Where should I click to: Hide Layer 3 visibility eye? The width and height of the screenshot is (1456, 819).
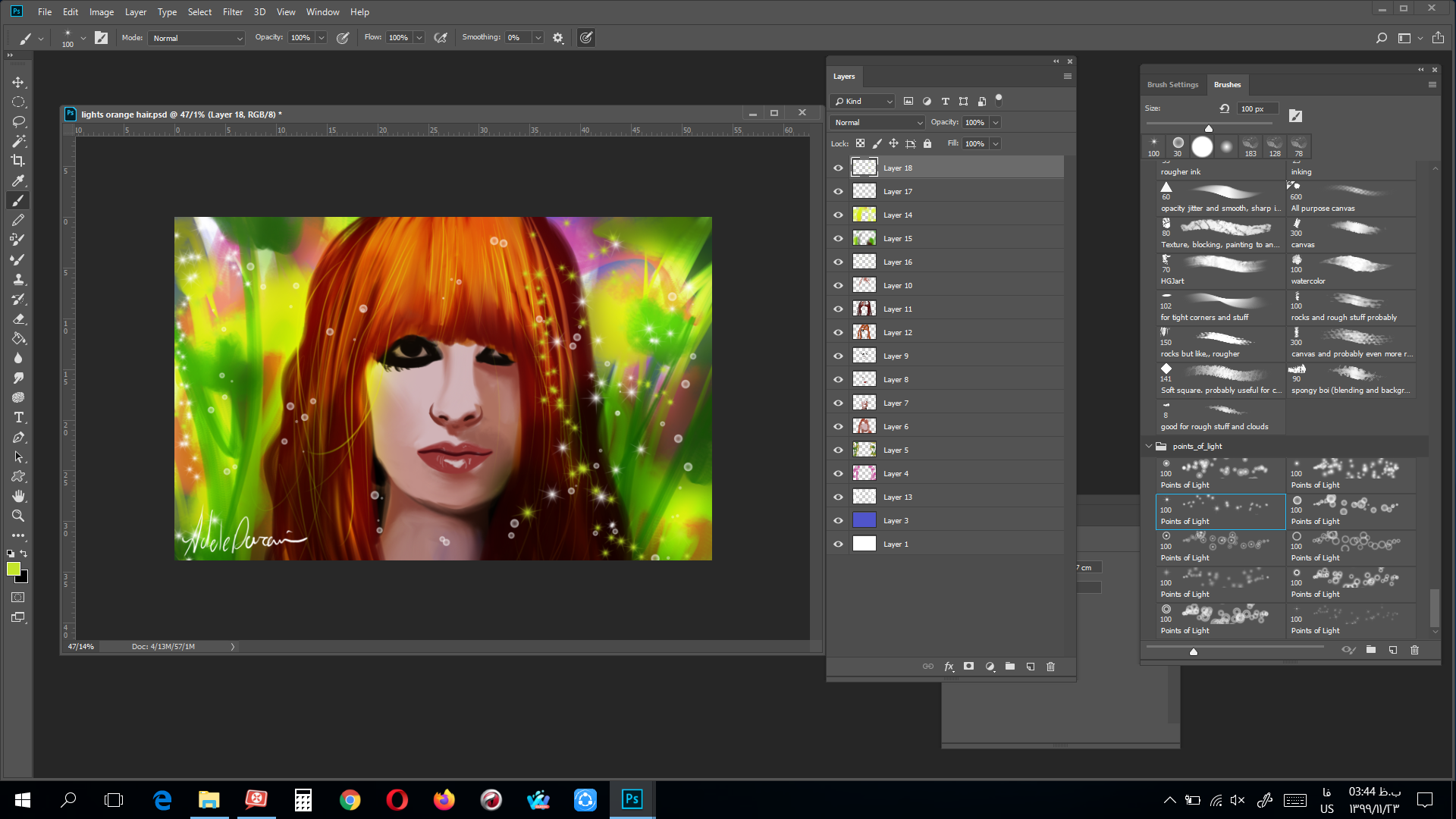(838, 521)
